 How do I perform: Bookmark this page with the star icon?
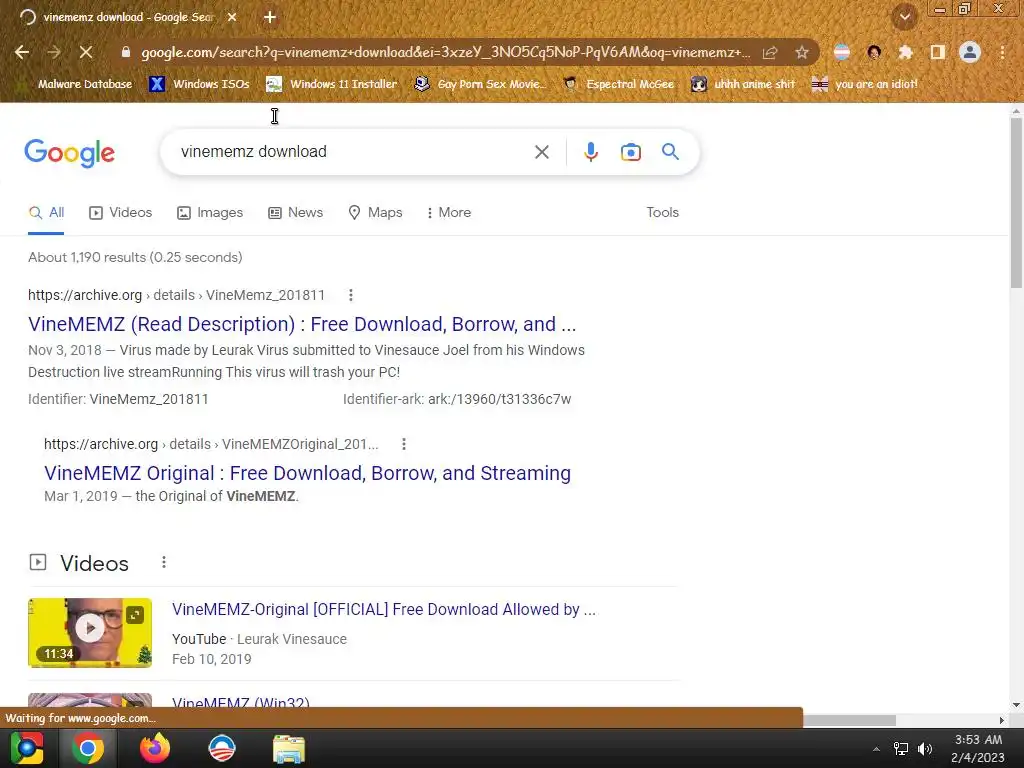pos(802,52)
